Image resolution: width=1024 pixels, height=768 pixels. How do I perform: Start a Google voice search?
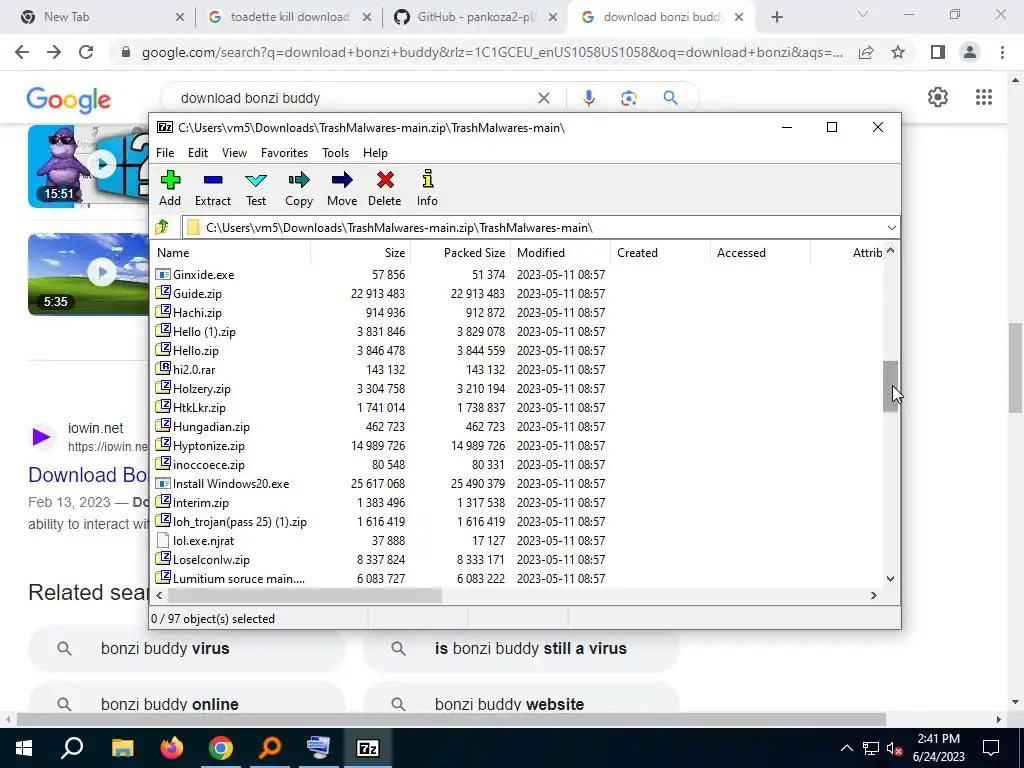coord(588,98)
